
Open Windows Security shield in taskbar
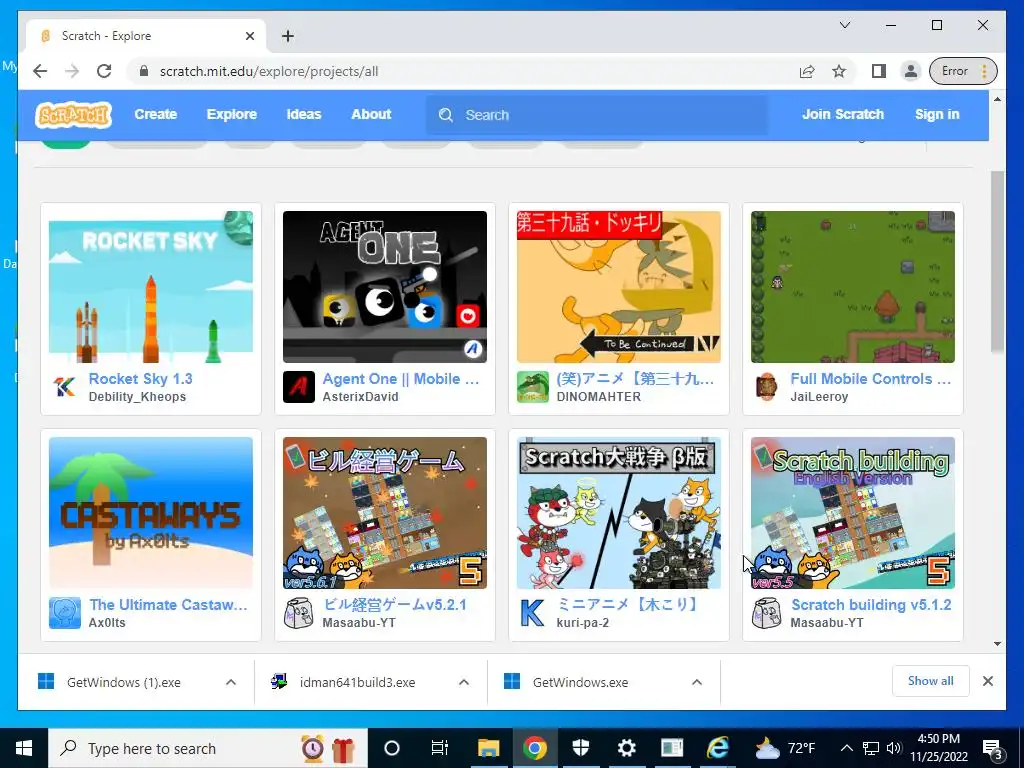(x=581, y=748)
